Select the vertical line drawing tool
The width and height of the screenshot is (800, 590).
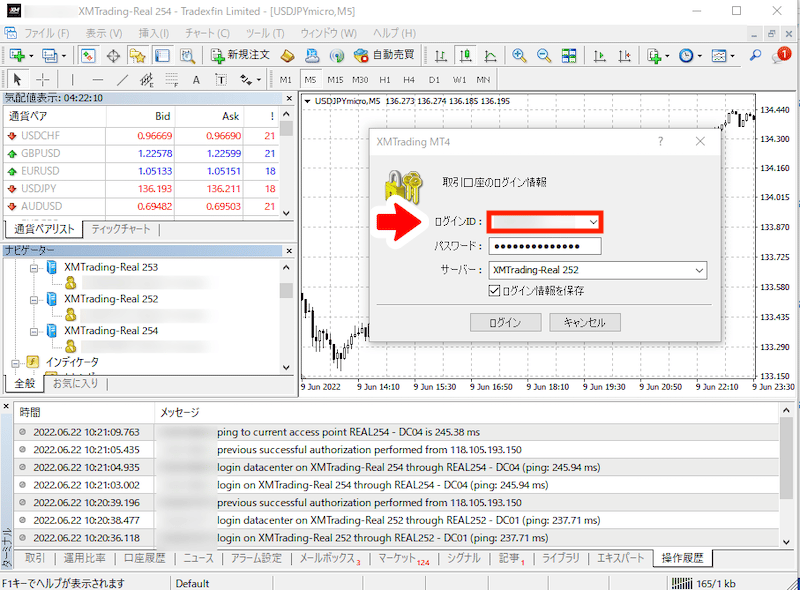pyautogui.click(x=72, y=80)
